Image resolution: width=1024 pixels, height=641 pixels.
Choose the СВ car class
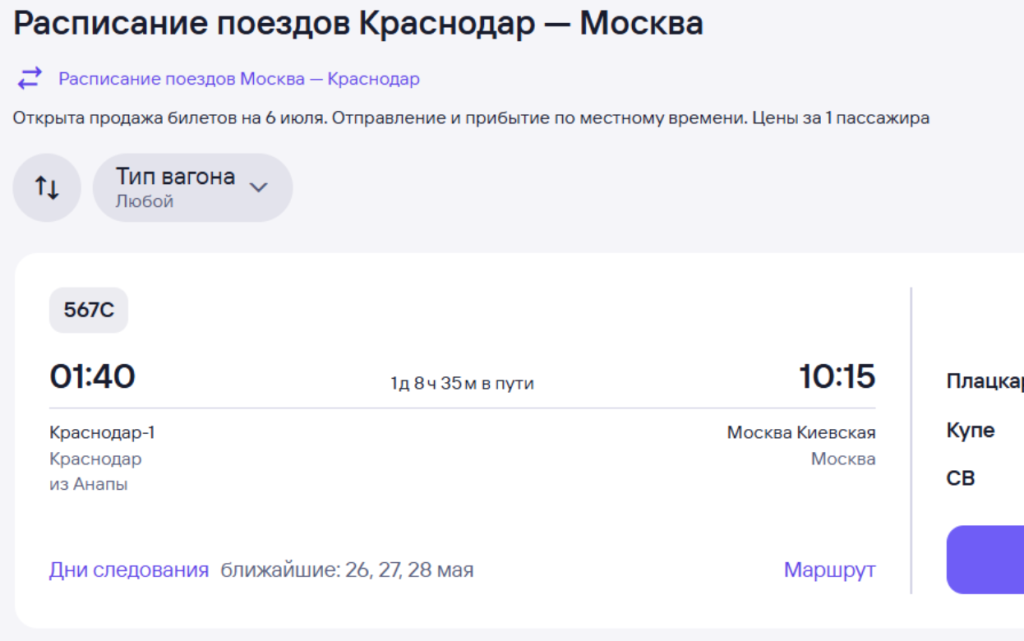tap(960, 477)
